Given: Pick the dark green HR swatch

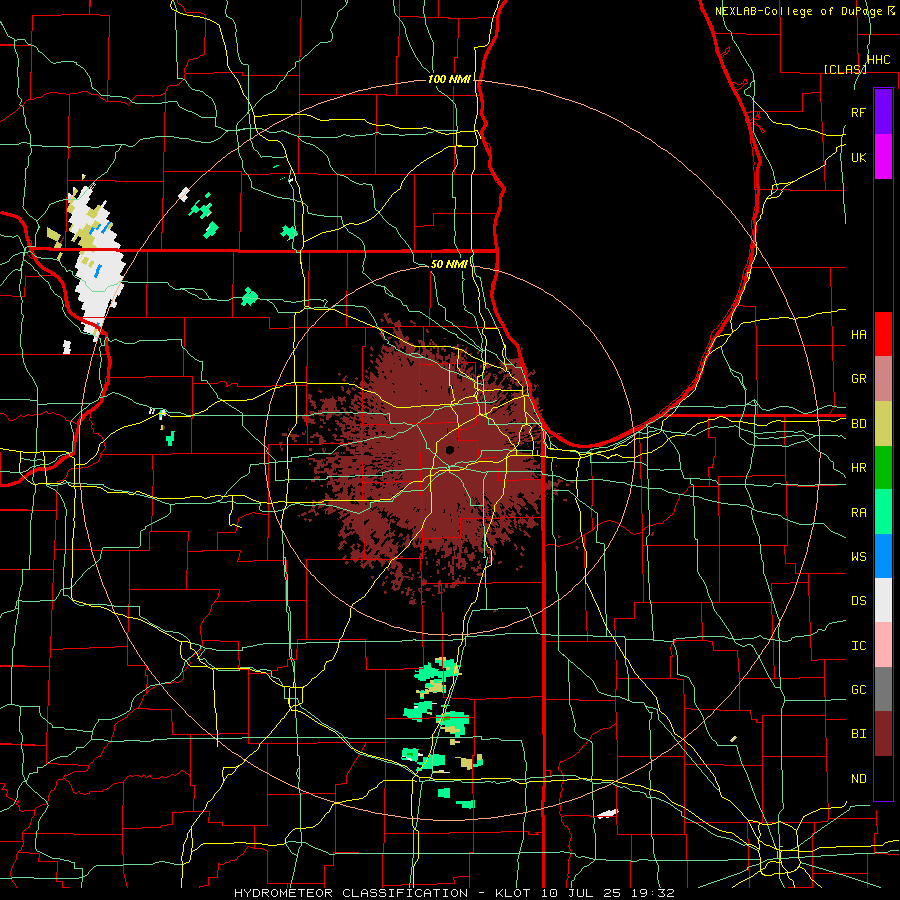Looking at the screenshot, I should pyautogui.click(x=883, y=468).
